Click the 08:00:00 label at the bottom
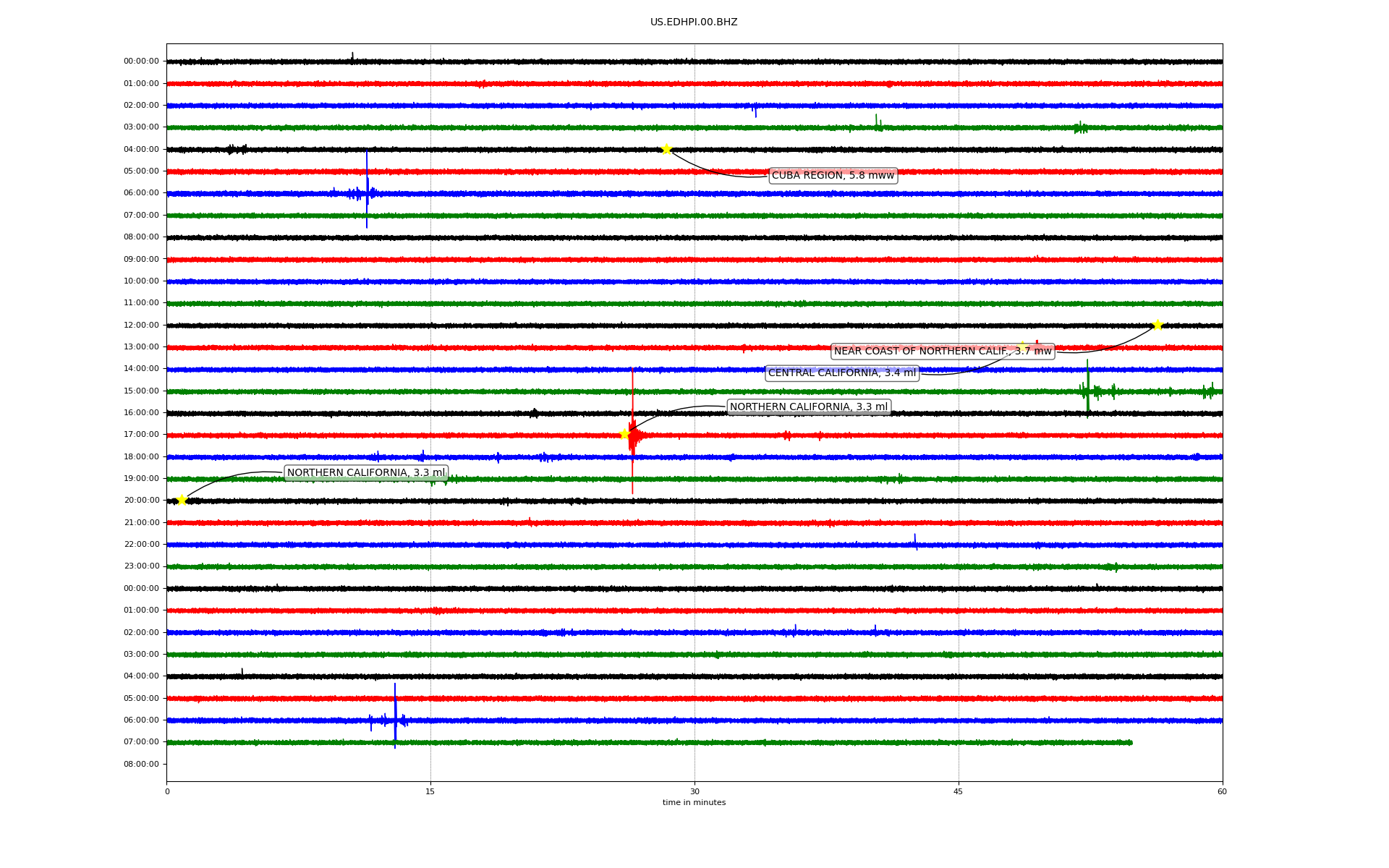 (141, 764)
